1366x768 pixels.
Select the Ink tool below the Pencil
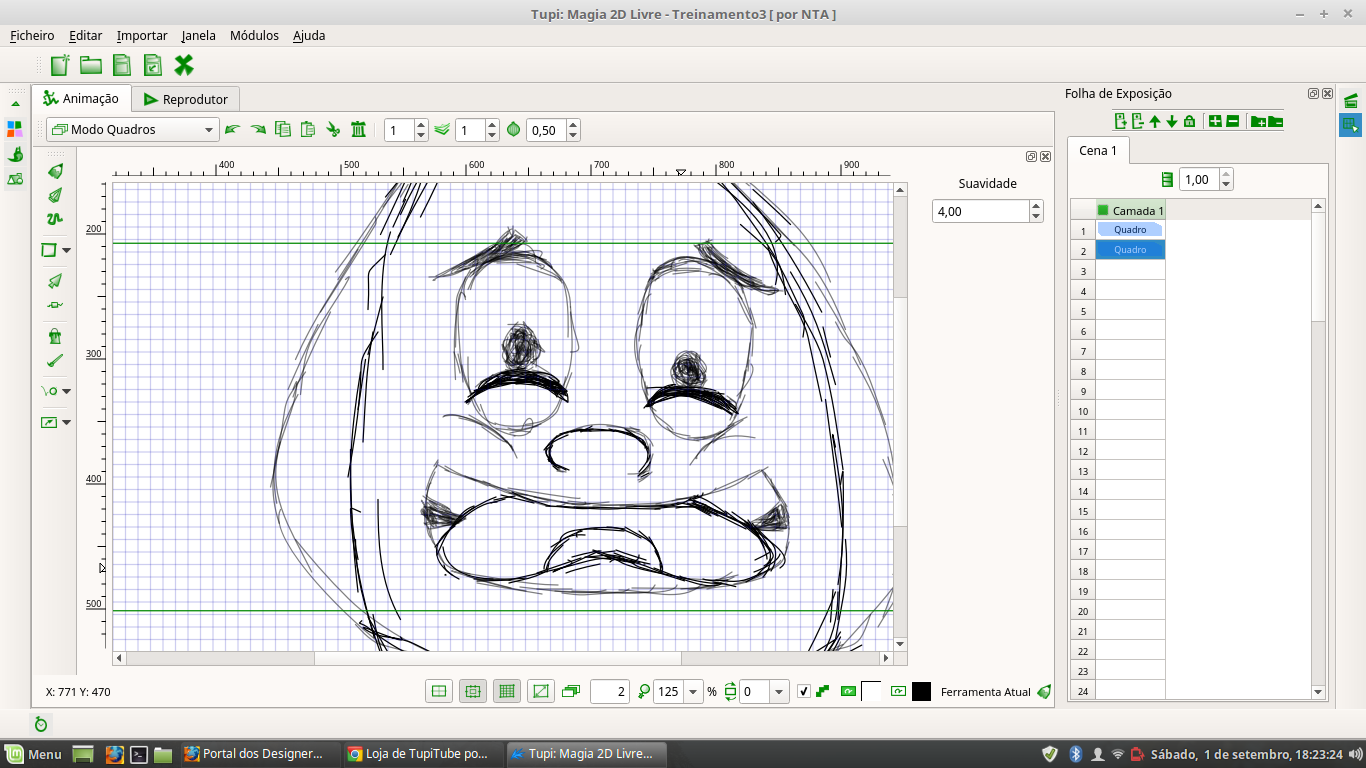pos(56,195)
